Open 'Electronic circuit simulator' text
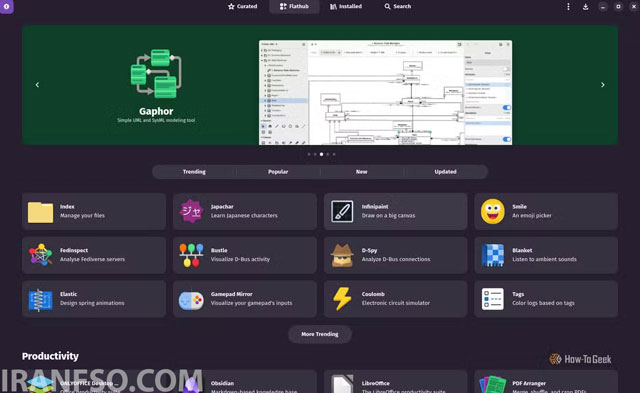The width and height of the screenshot is (640, 393). [396, 303]
